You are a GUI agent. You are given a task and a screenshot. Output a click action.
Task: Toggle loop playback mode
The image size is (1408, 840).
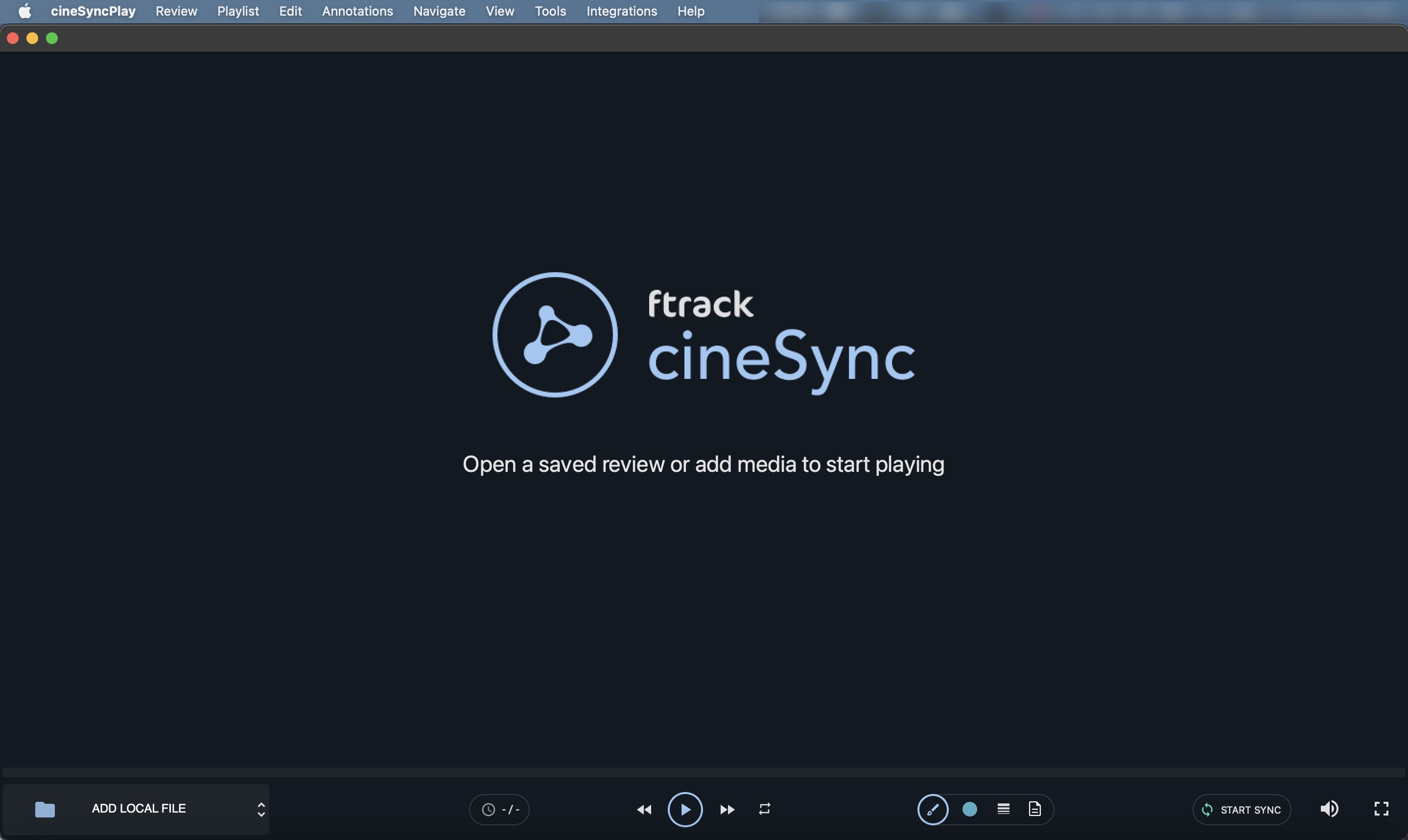[x=764, y=809]
